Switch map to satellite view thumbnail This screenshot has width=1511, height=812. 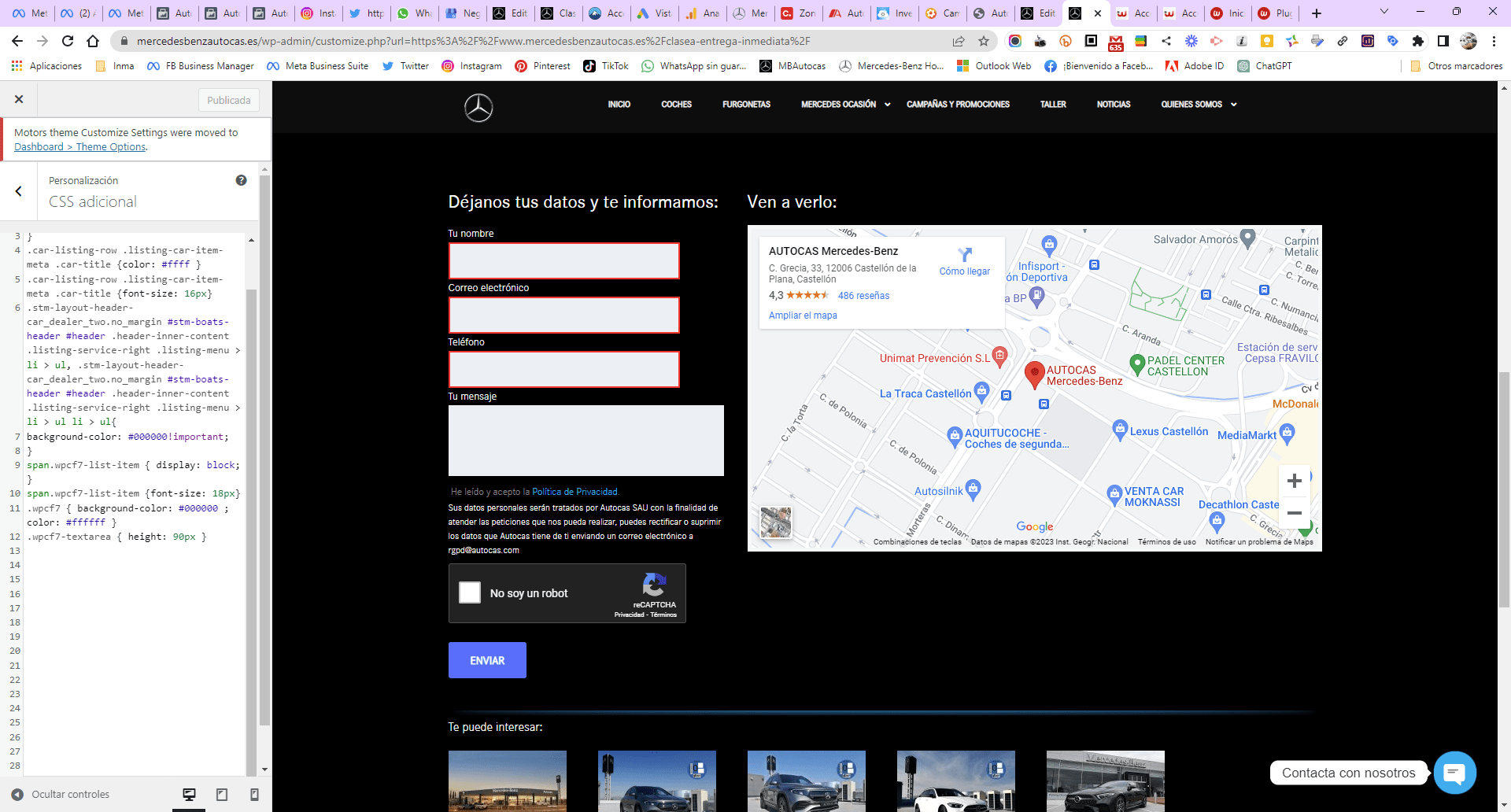tap(776, 522)
